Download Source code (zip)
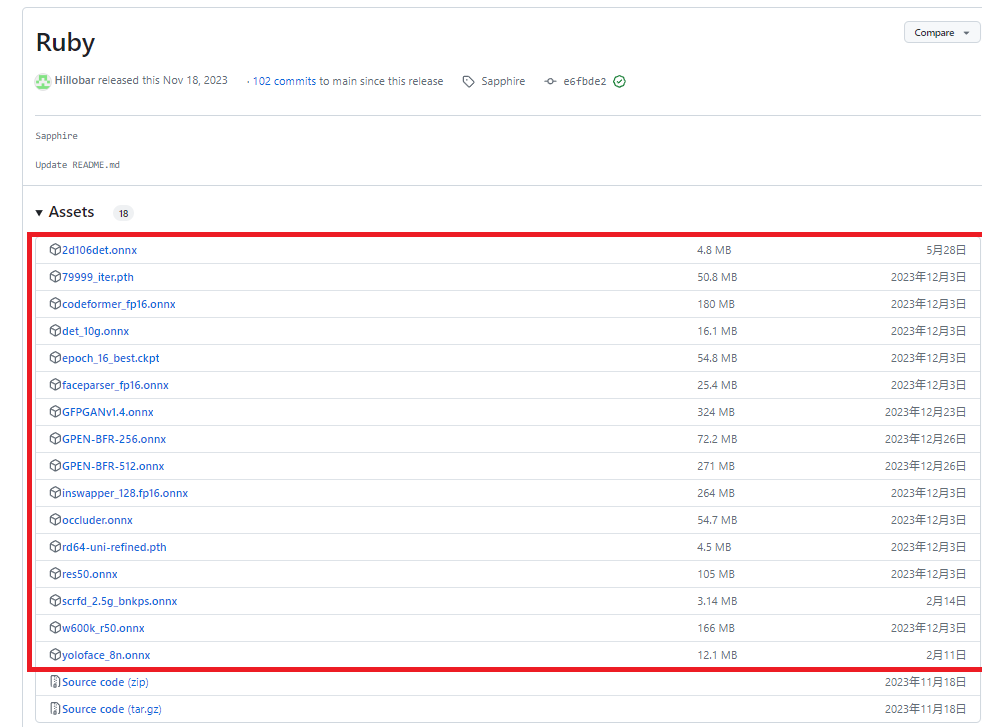 tap(105, 682)
